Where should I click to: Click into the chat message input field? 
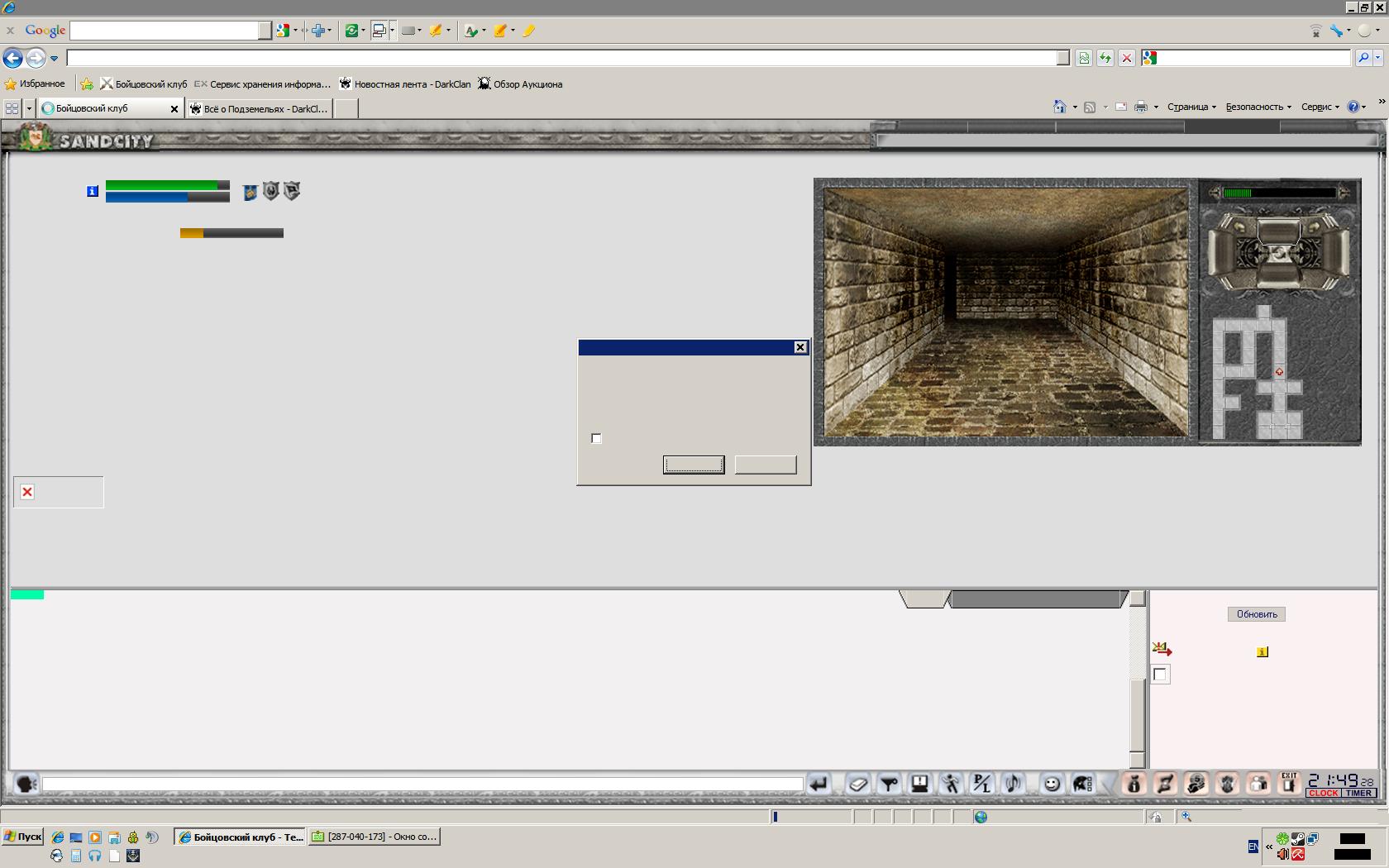pyautogui.click(x=422, y=784)
